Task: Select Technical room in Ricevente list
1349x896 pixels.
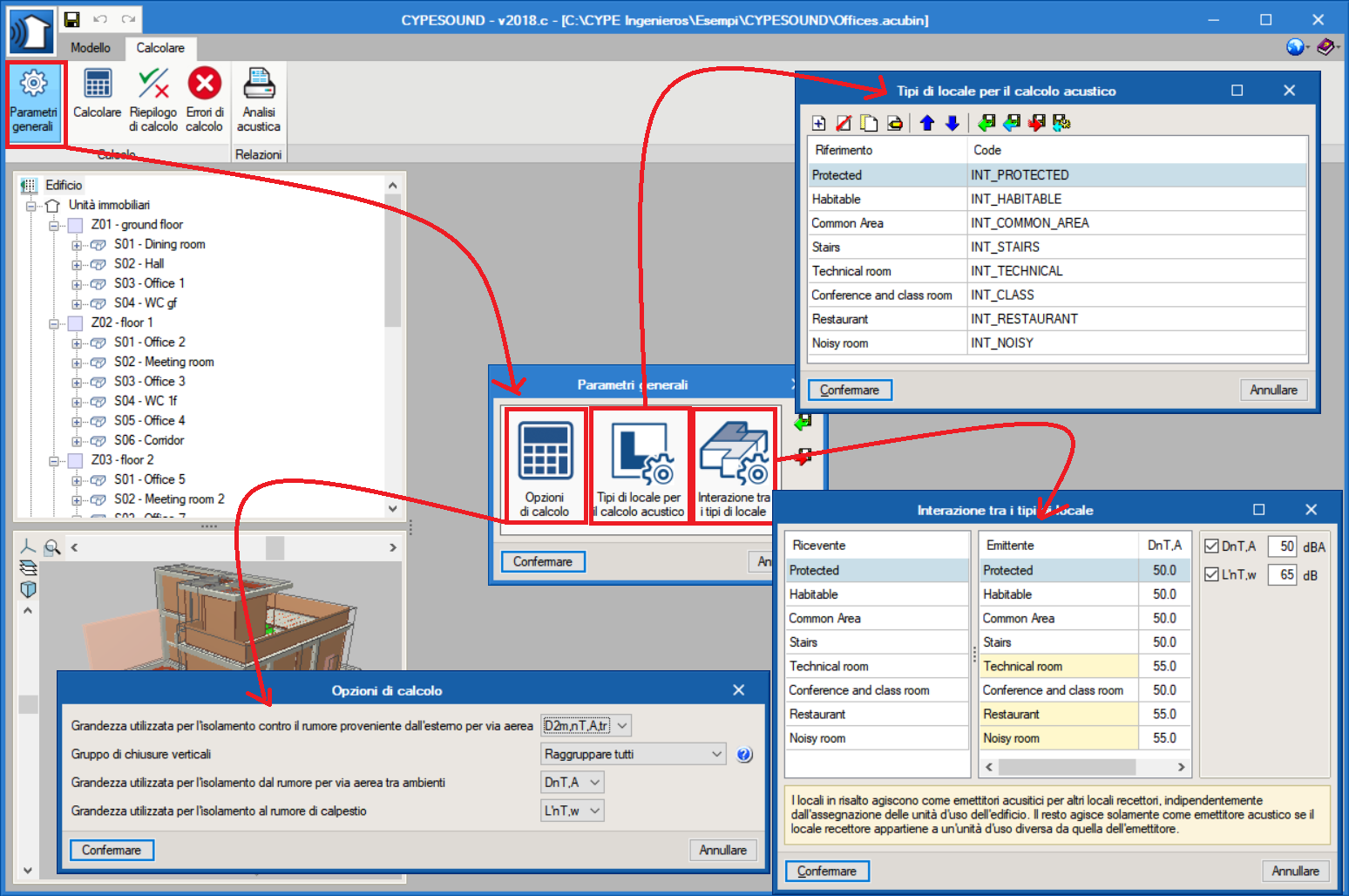Action: 878,666
